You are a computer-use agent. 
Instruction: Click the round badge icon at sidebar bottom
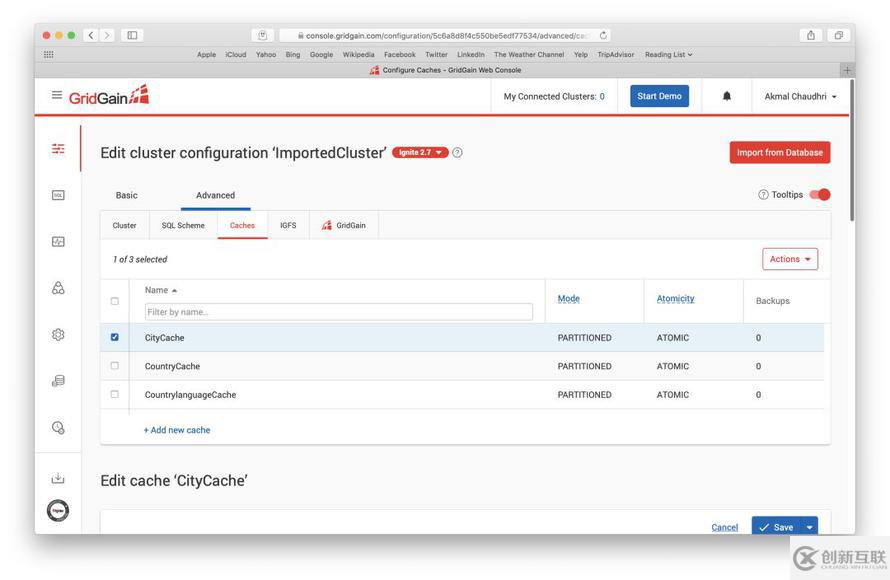[58, 510]
